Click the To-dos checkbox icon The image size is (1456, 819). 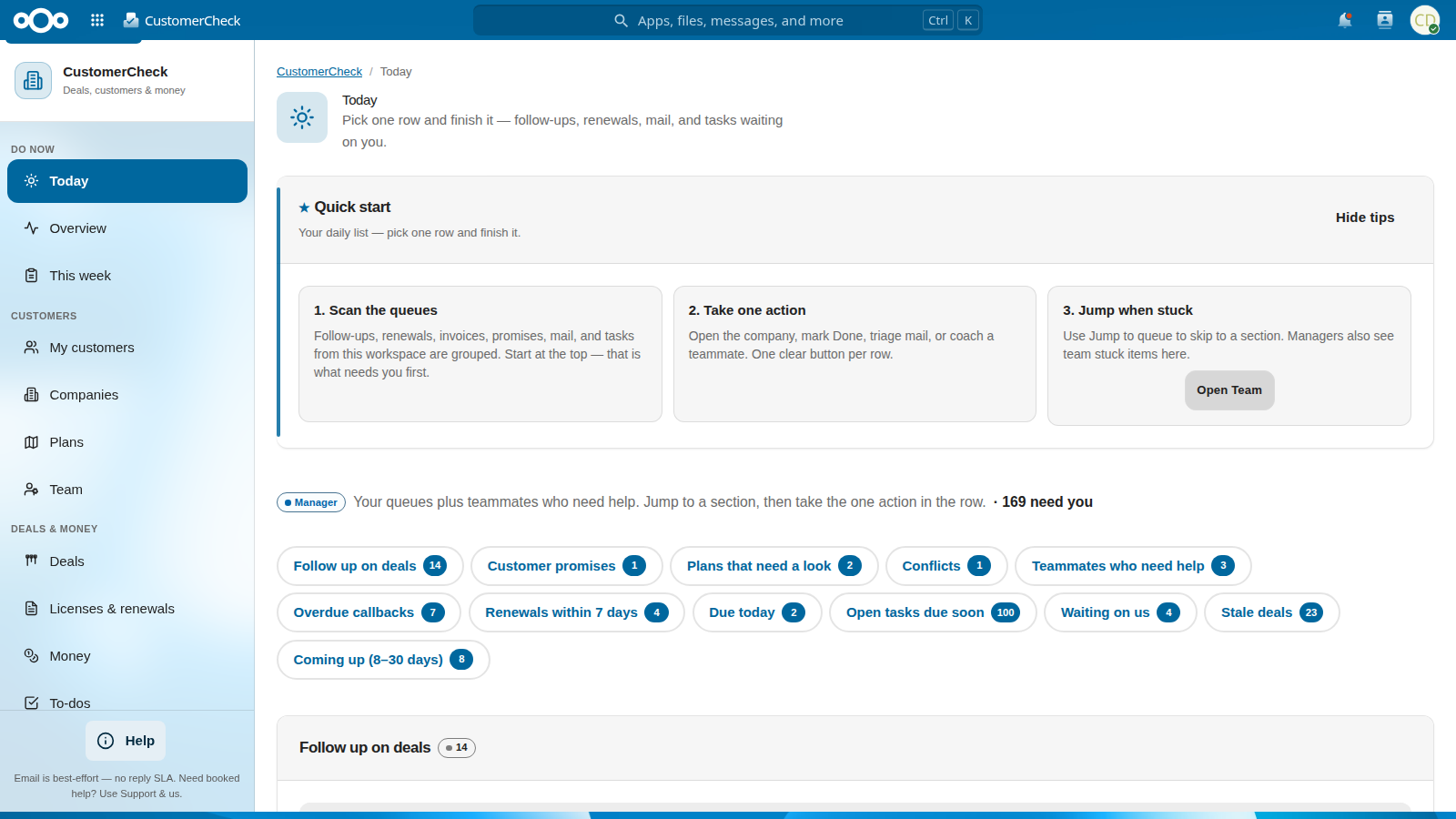click(32, 703)
